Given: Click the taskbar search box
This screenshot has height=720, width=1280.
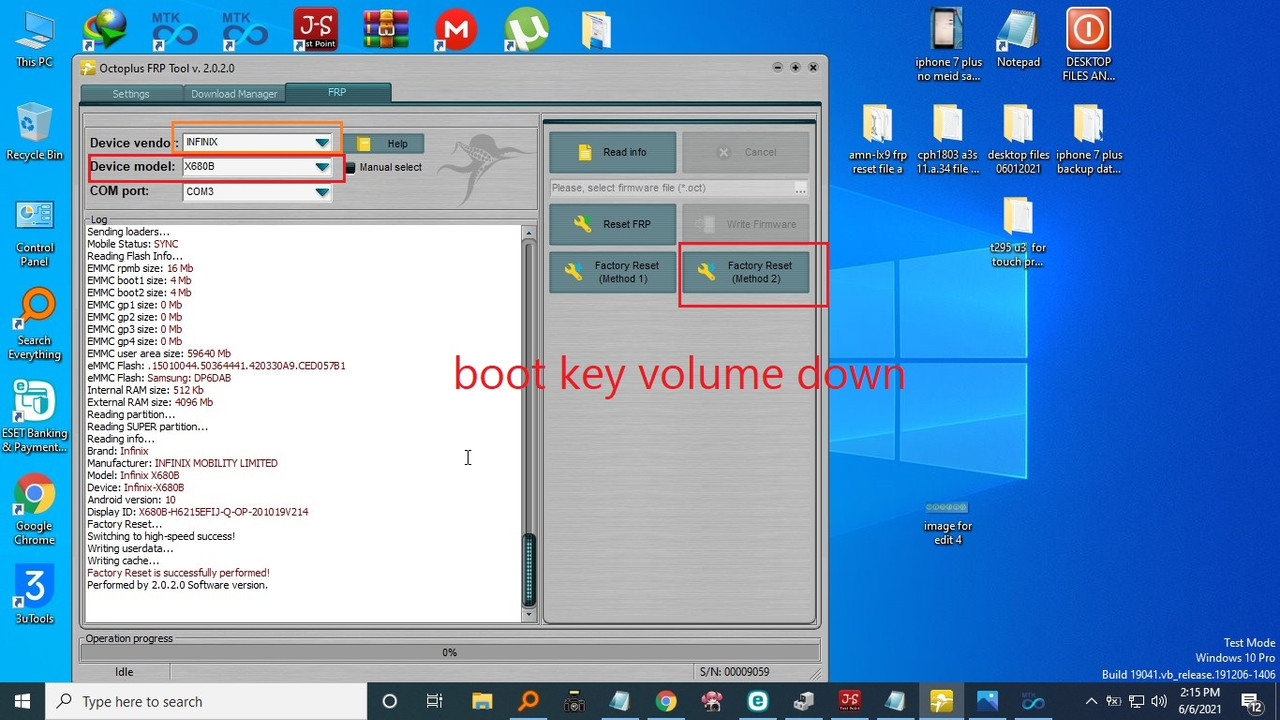Looking at the screenshot, I should pos(205,701).
